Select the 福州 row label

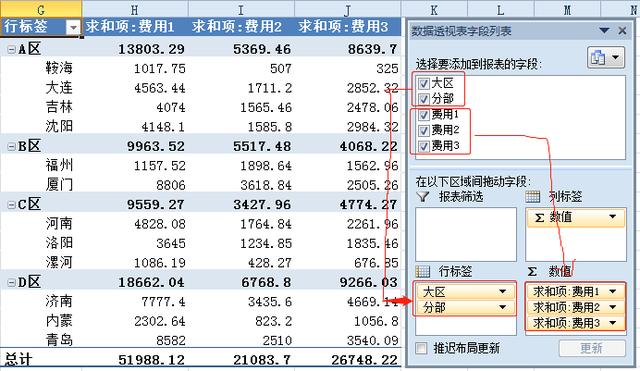(59, 165)
